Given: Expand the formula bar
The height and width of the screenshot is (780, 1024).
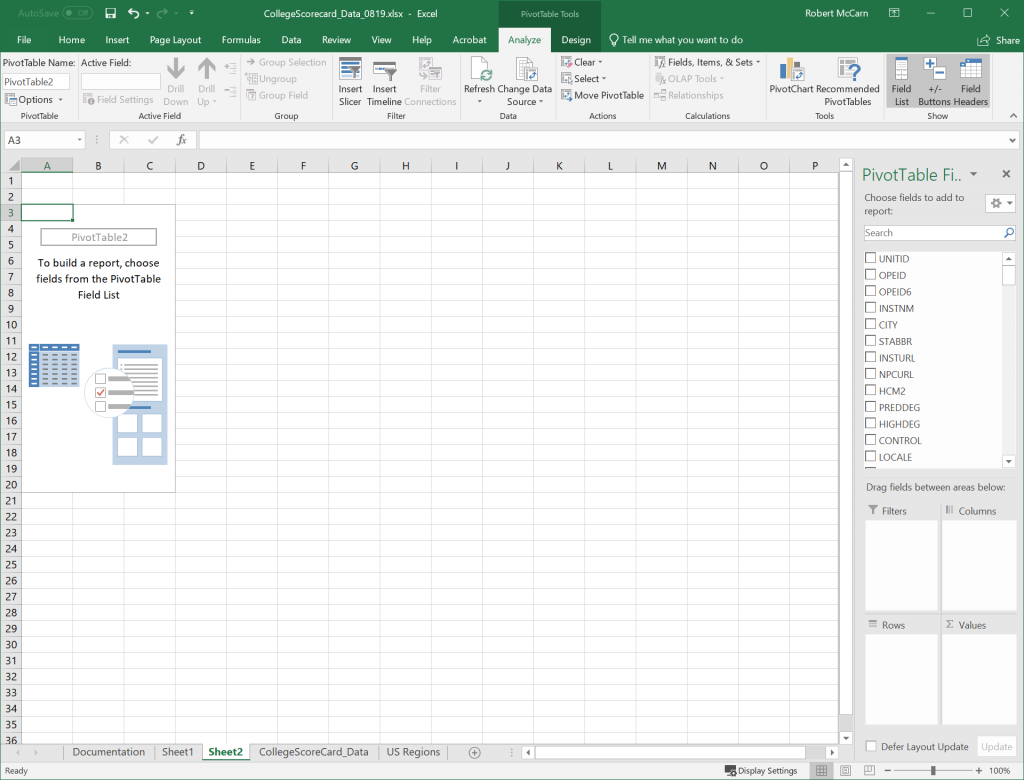Looking at the screenshot, I should 1012,140.
